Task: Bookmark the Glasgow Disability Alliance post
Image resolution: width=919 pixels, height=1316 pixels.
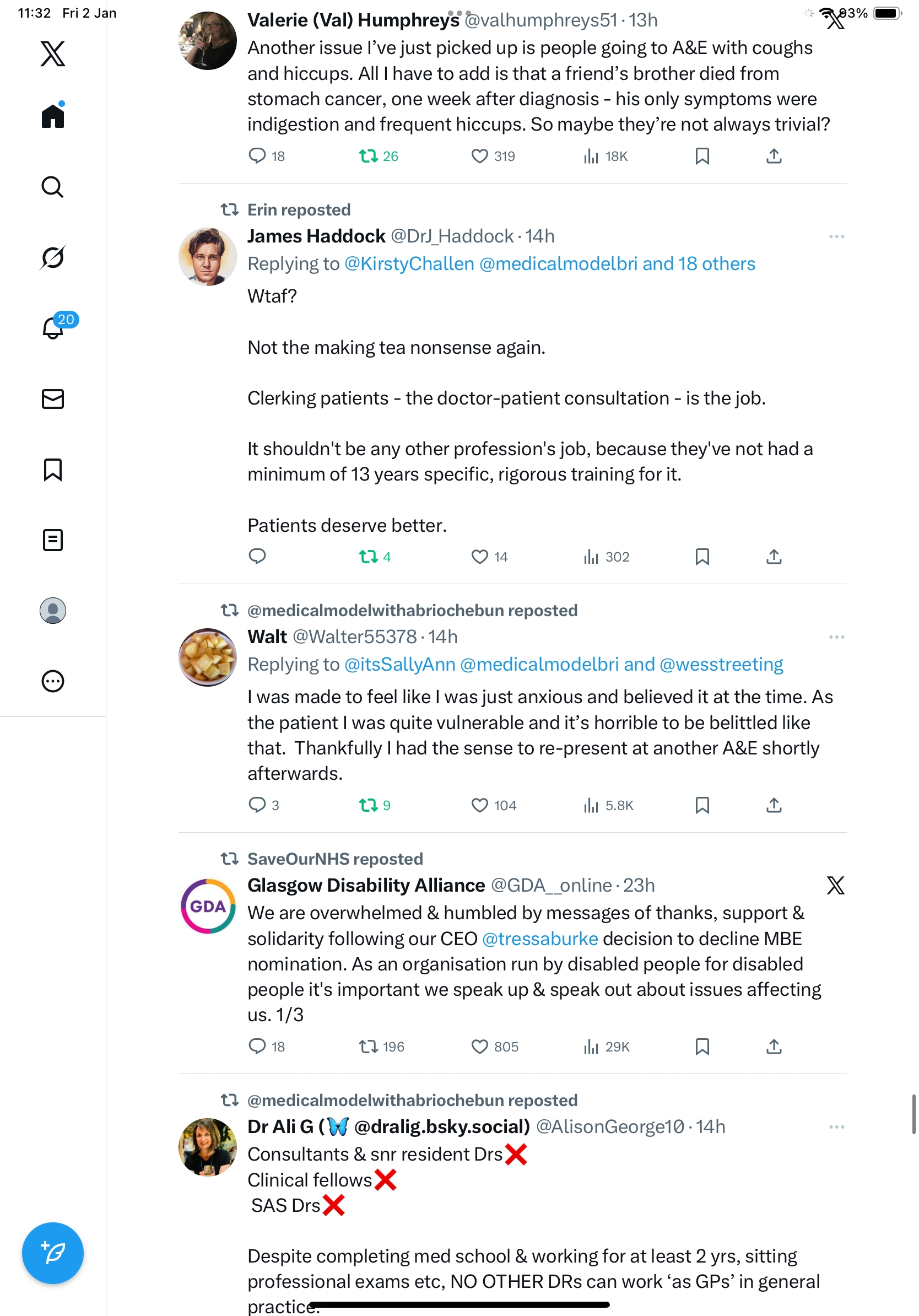Action: [702, 1046]
